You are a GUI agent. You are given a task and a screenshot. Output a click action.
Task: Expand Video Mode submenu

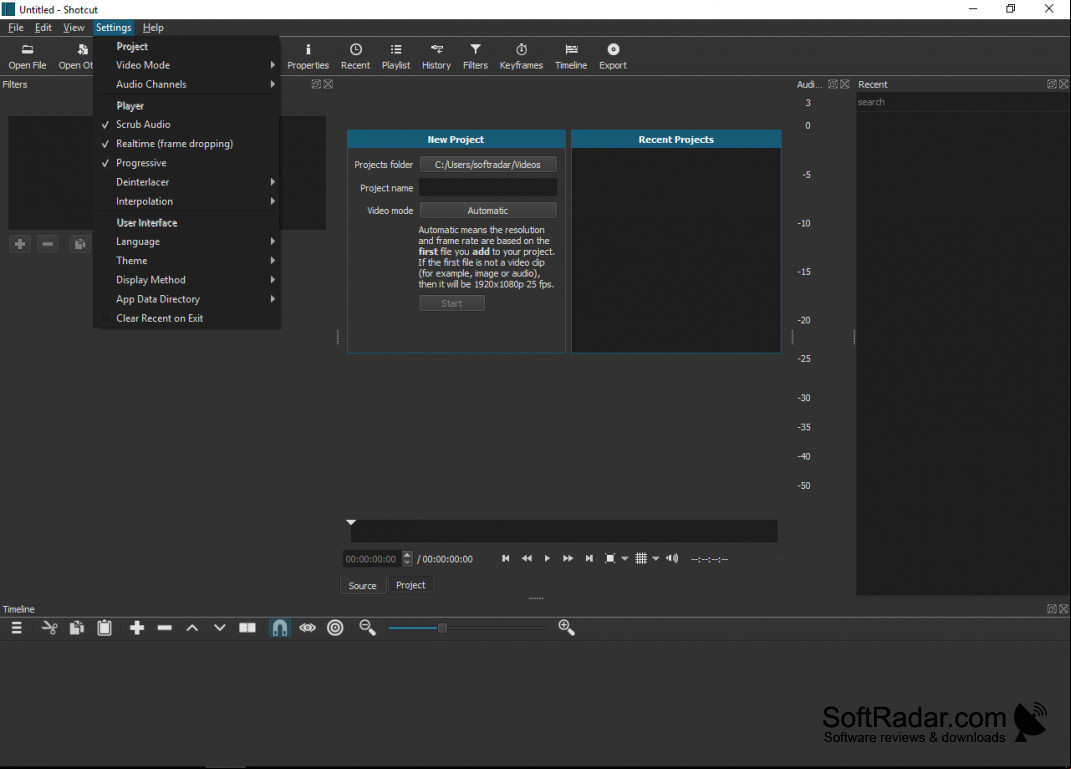coord(186,65)
